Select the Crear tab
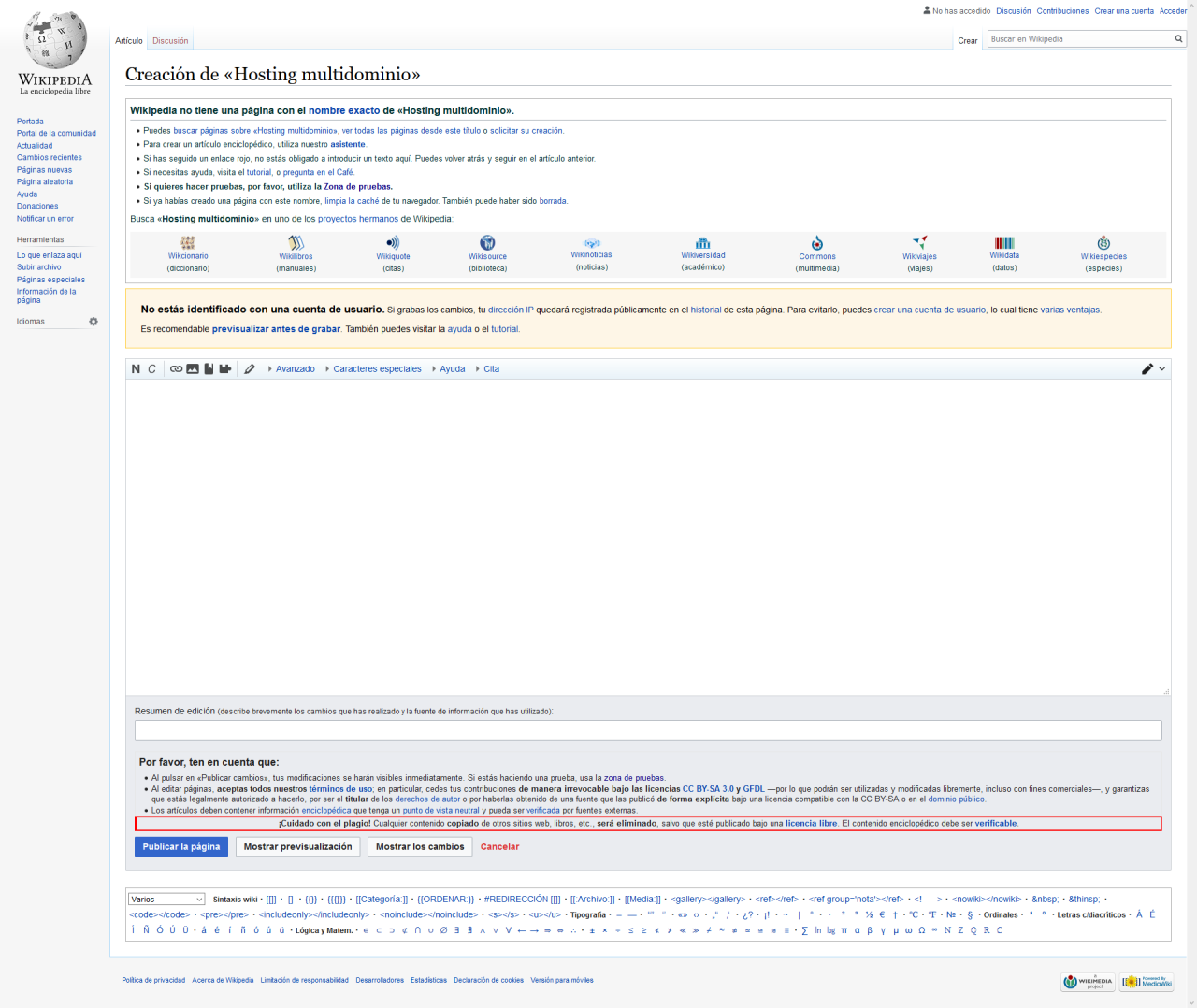Image resolution: width=1197 pixels, height=1008 pixels. point(968,40)
